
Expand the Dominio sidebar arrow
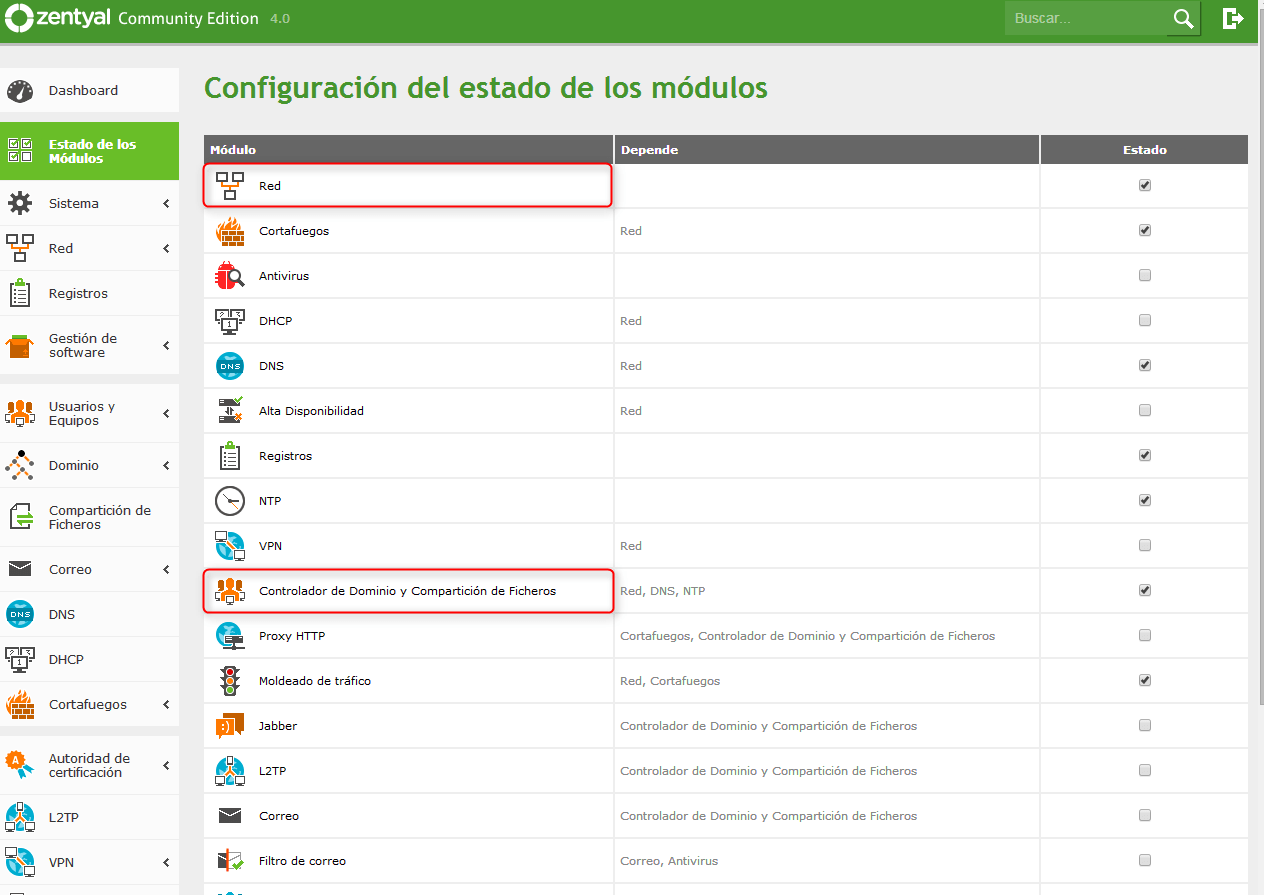click(166, 466)
